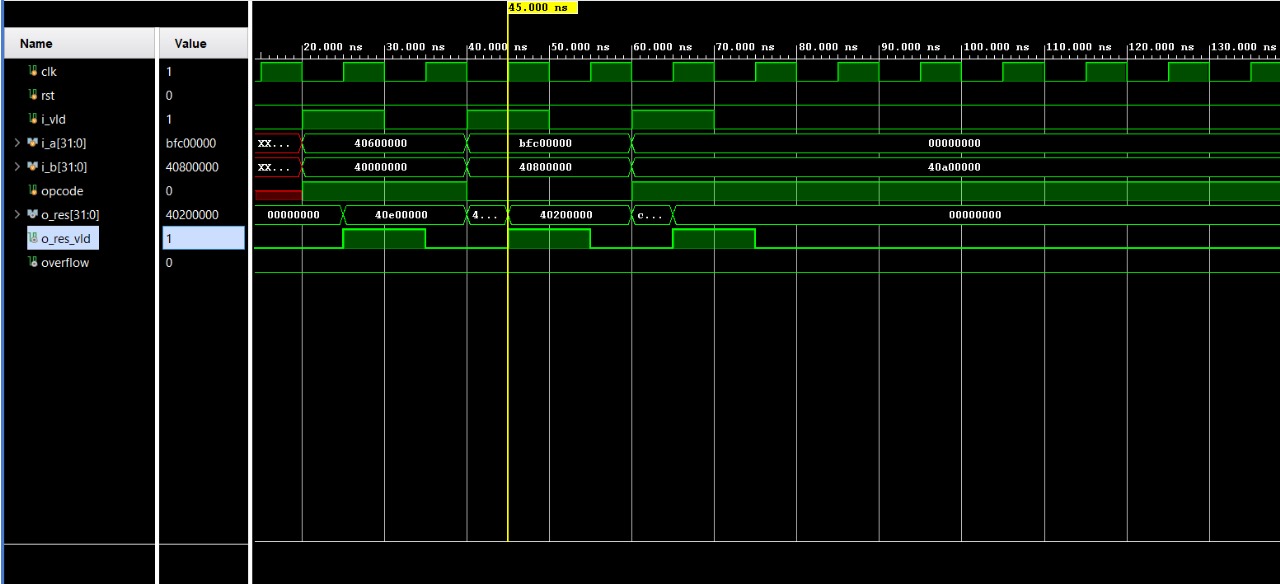This screenshot has width=1280, height=584.
Task: Click the 40e00000 value in o_res waveform
Action: [x=401, y=215]
